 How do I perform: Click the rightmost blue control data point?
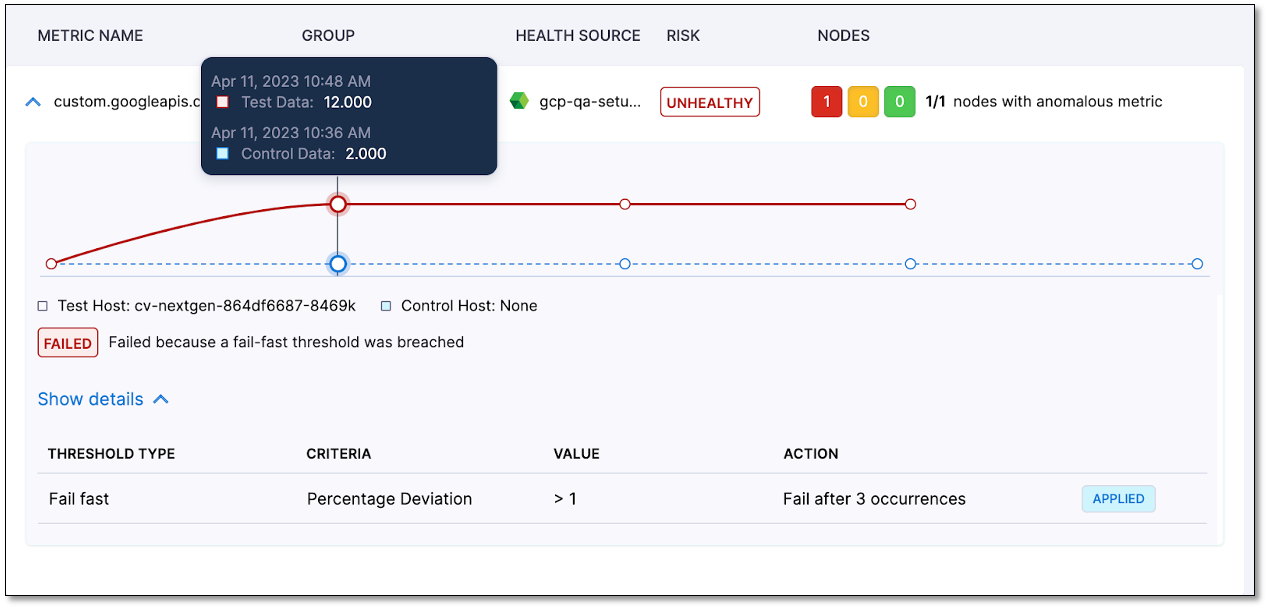tap(1197, 264)
